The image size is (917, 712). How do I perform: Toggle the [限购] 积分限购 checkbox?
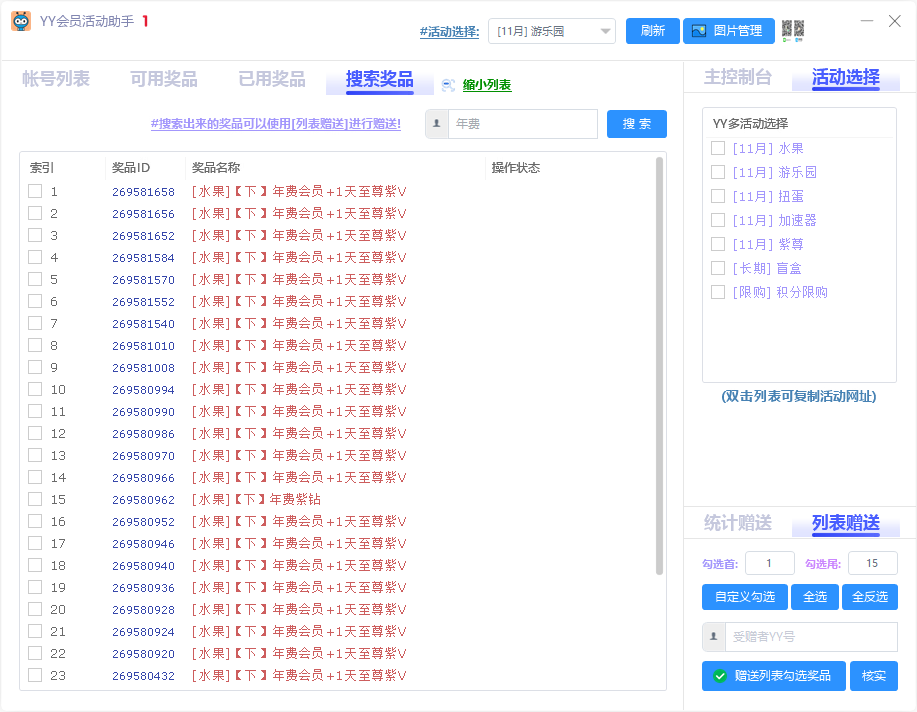point(718,292)
